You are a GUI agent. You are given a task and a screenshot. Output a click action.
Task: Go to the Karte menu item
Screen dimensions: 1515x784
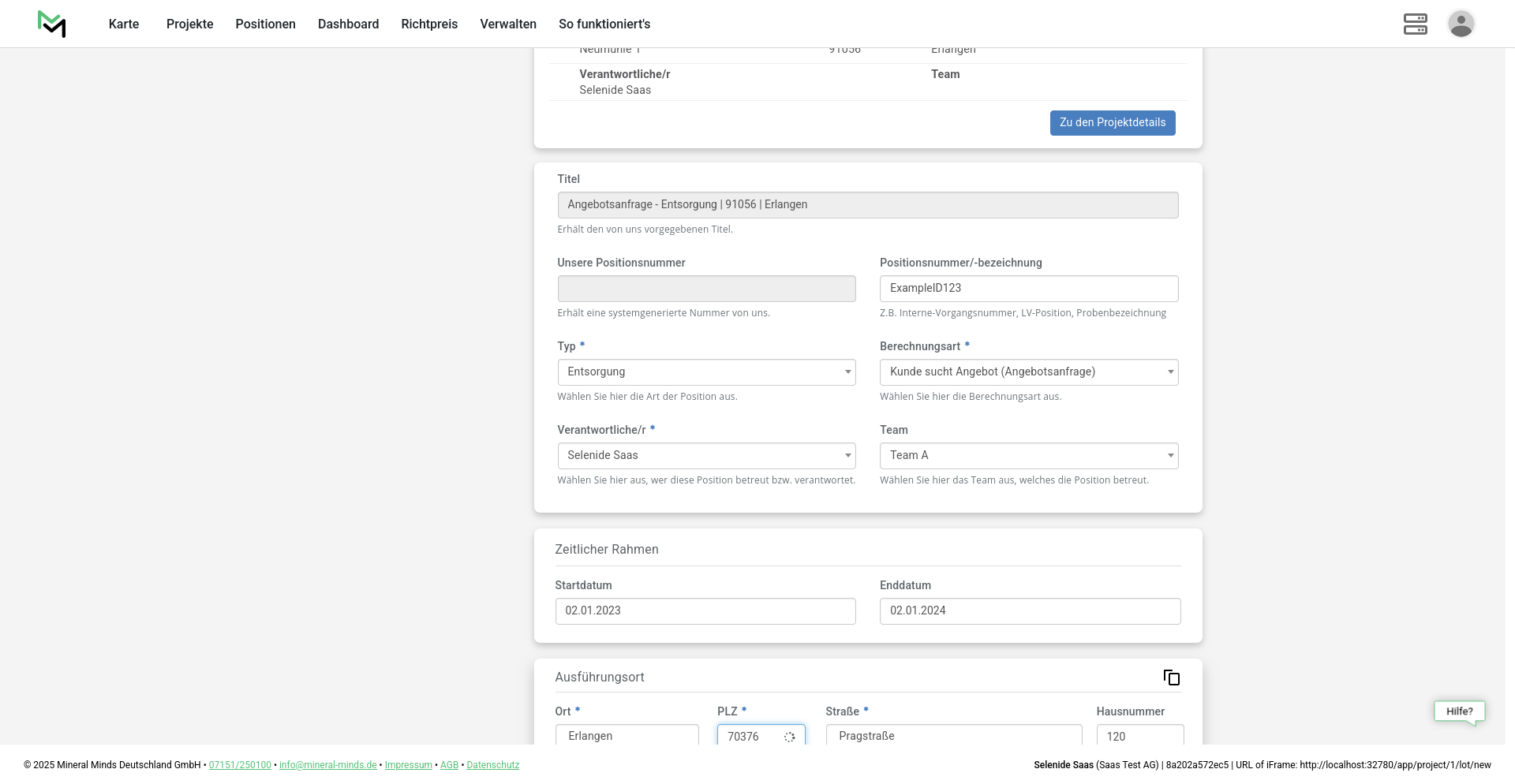click(124, 24)
